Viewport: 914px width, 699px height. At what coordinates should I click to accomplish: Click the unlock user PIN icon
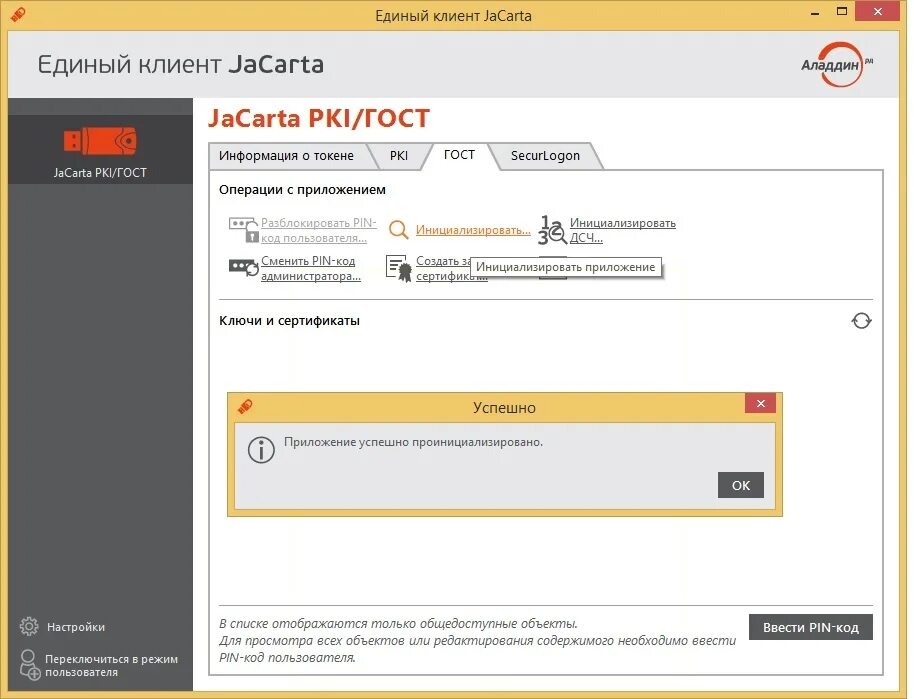click(242, 230)
